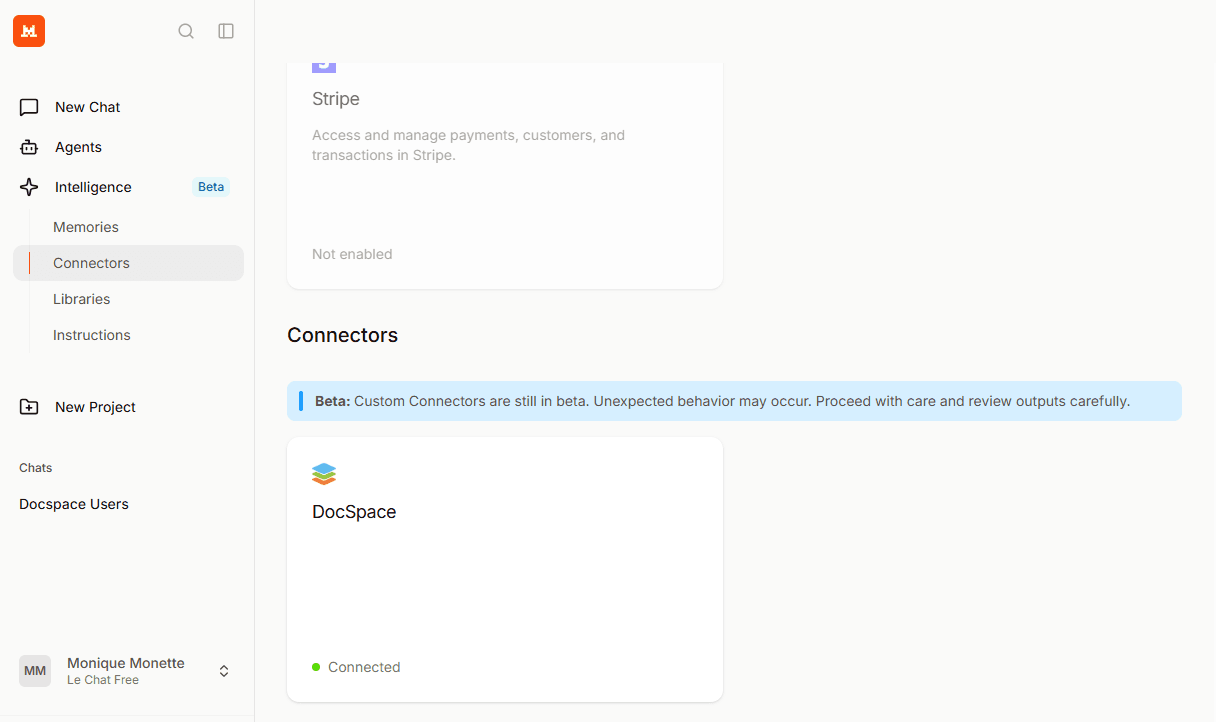Click the DocSpace layers icon
Screen dimensions: 1216x722
[x=324, y=474]
